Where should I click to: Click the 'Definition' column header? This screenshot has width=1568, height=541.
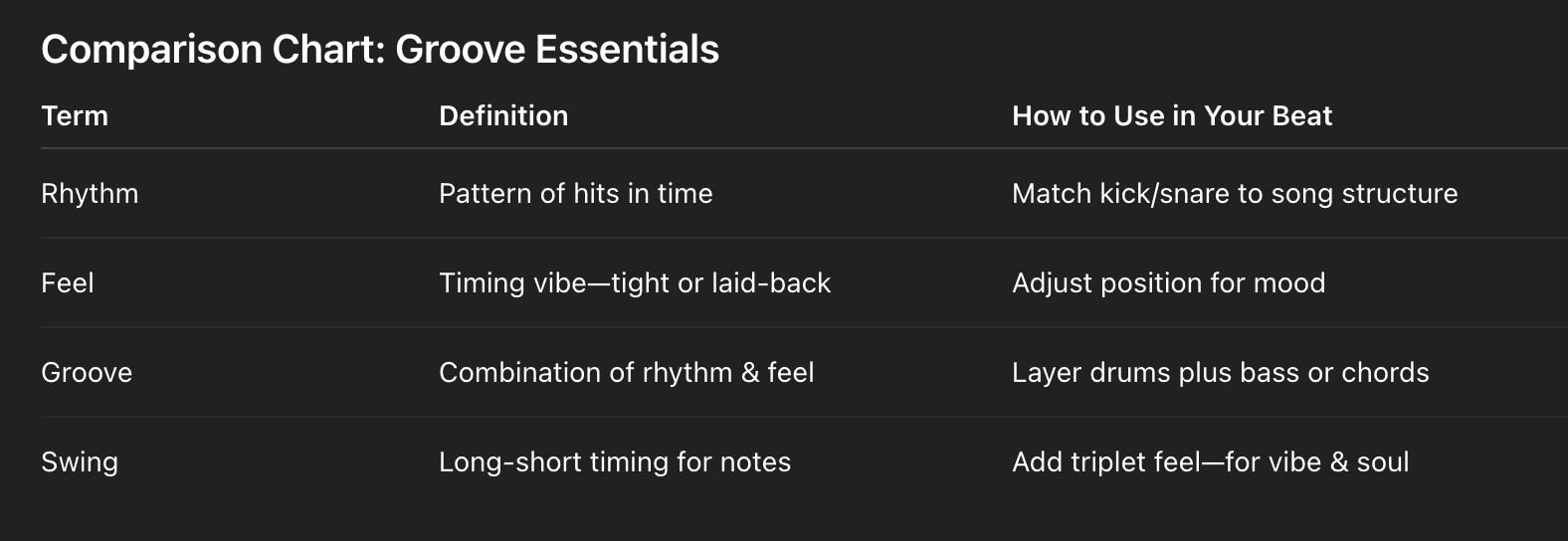point(503,116)
